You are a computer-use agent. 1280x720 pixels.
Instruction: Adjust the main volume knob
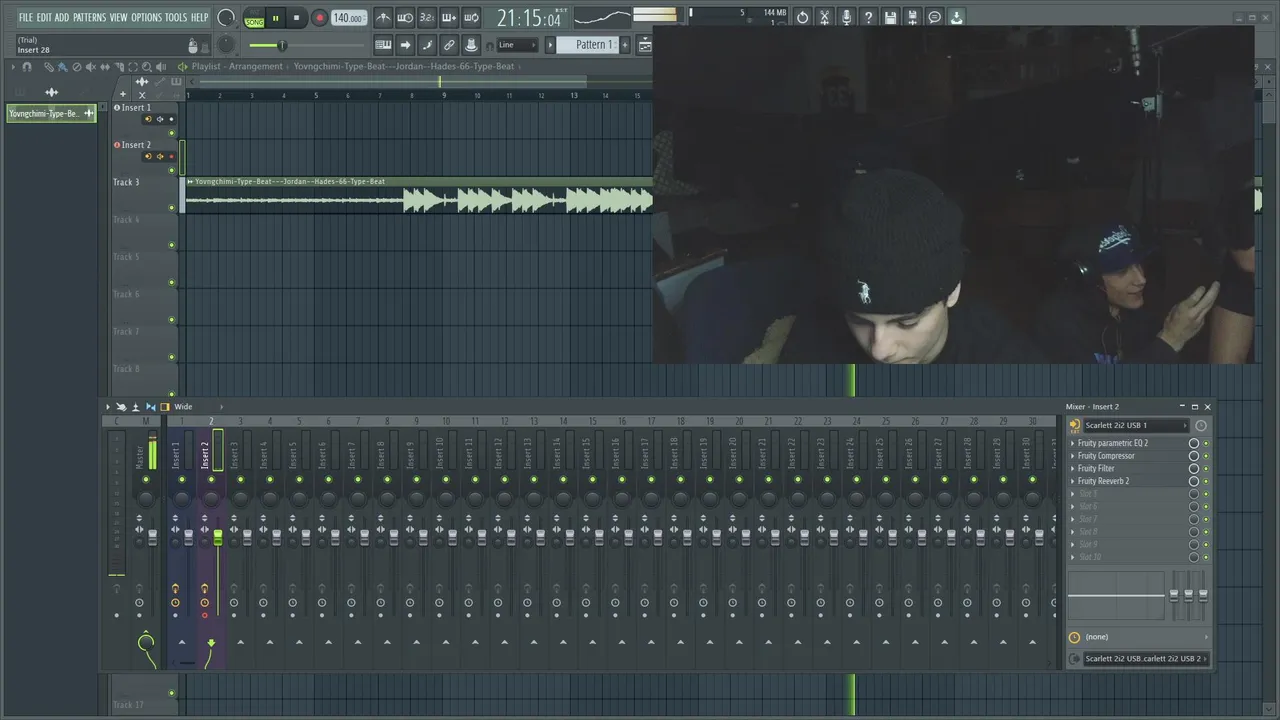226,18
